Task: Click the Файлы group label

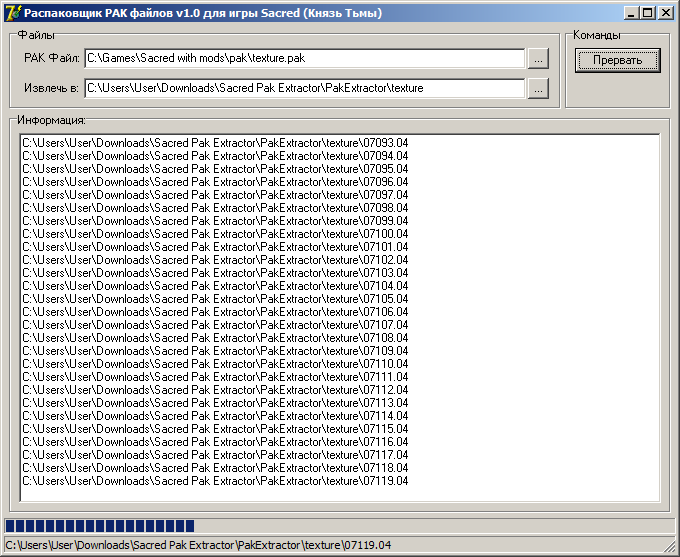Action: click(x=36, y=35)
